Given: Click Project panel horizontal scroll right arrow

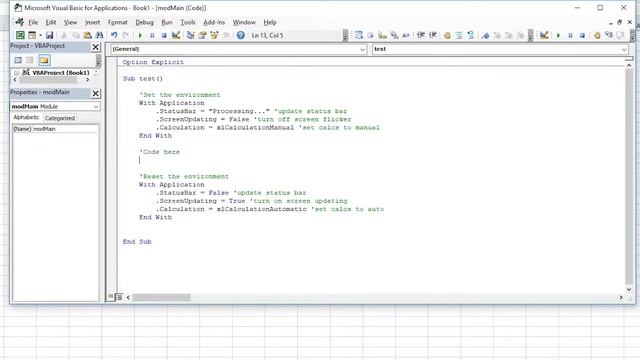Looking at the screenshot, I should [x=87, y=80].
